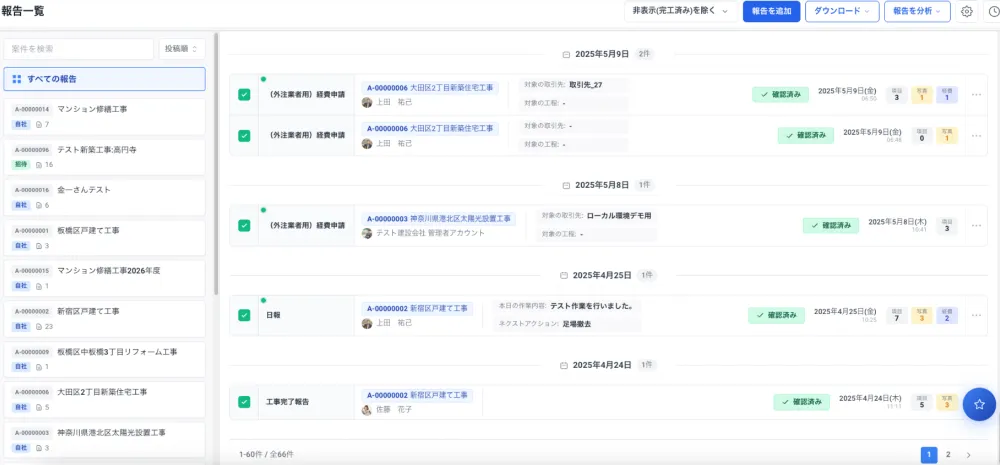The image size is (1000, 465).
Task: Click calendar icon beside 2025年4月25日 header
Action: [x=566, y=275]
